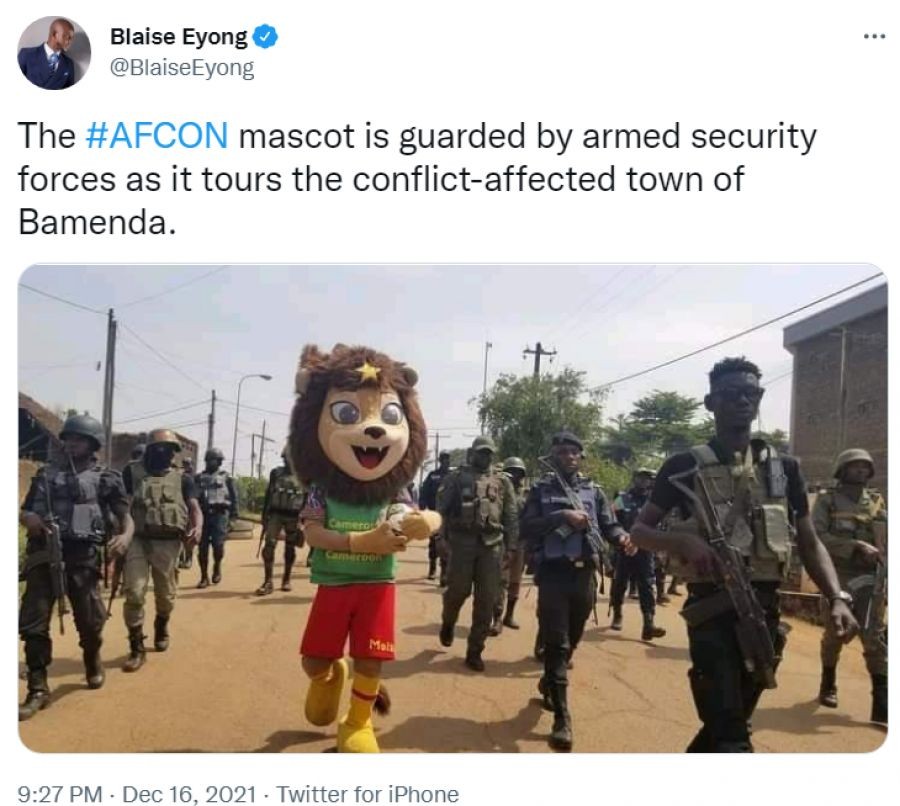Click the 9:27 PM timestamp
900x806 pixels.
click(60, 794)
